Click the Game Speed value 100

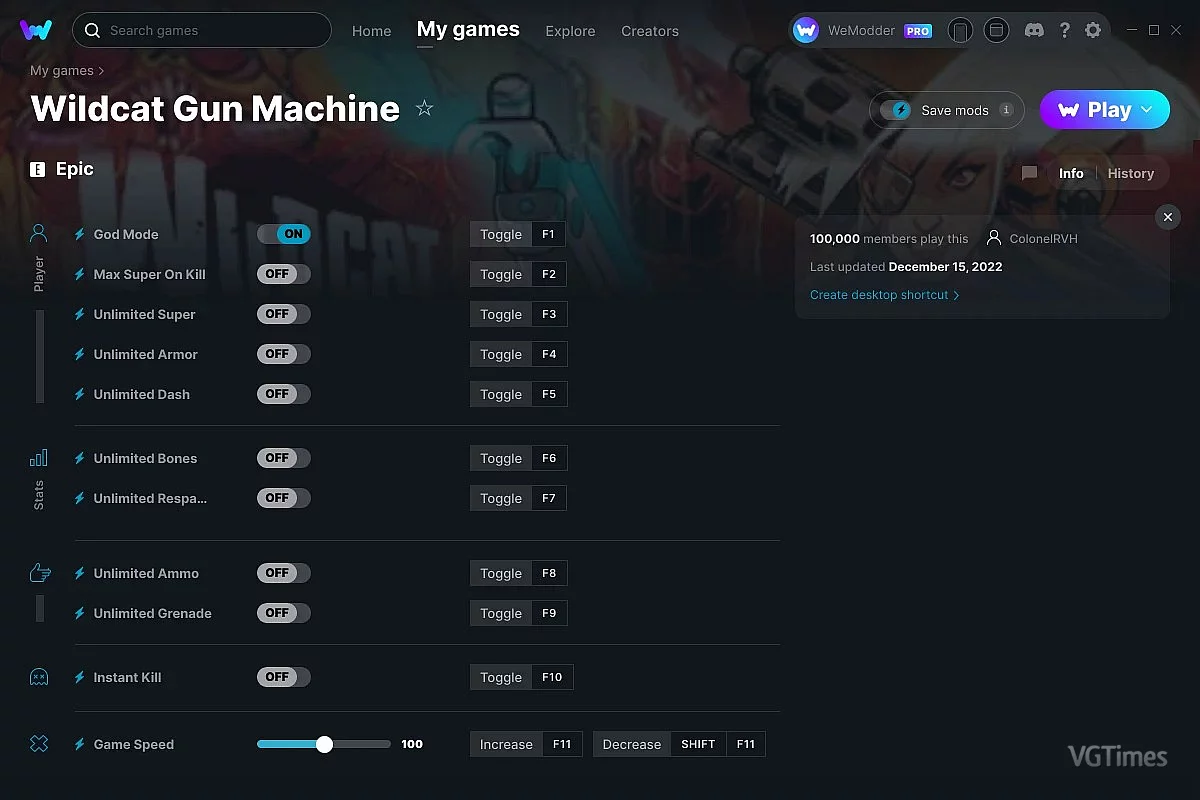412,744
